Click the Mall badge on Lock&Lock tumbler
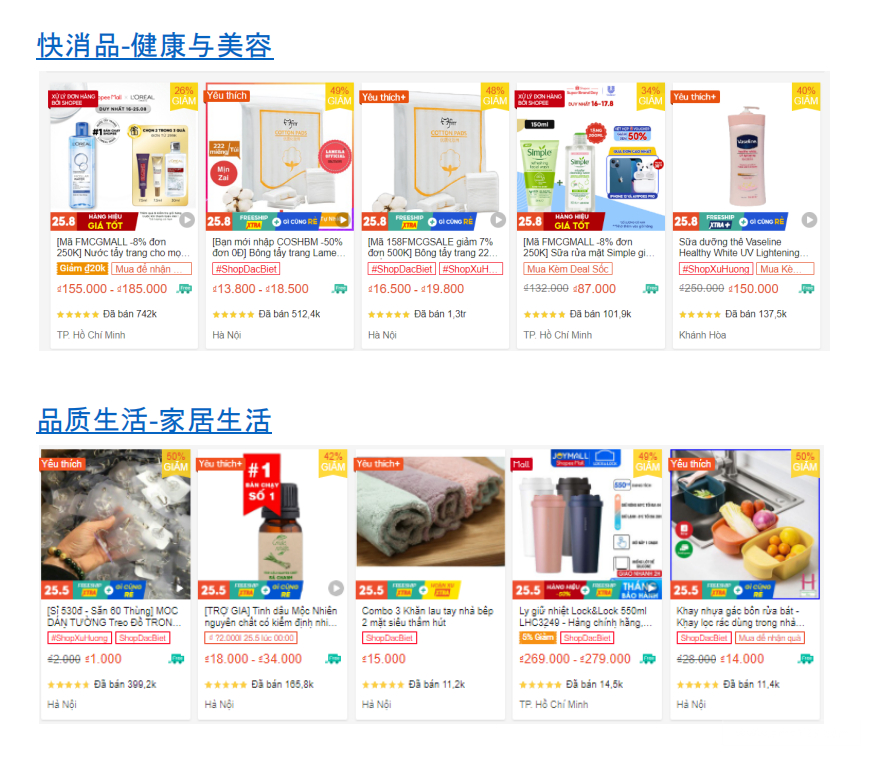 pos(521,465)
